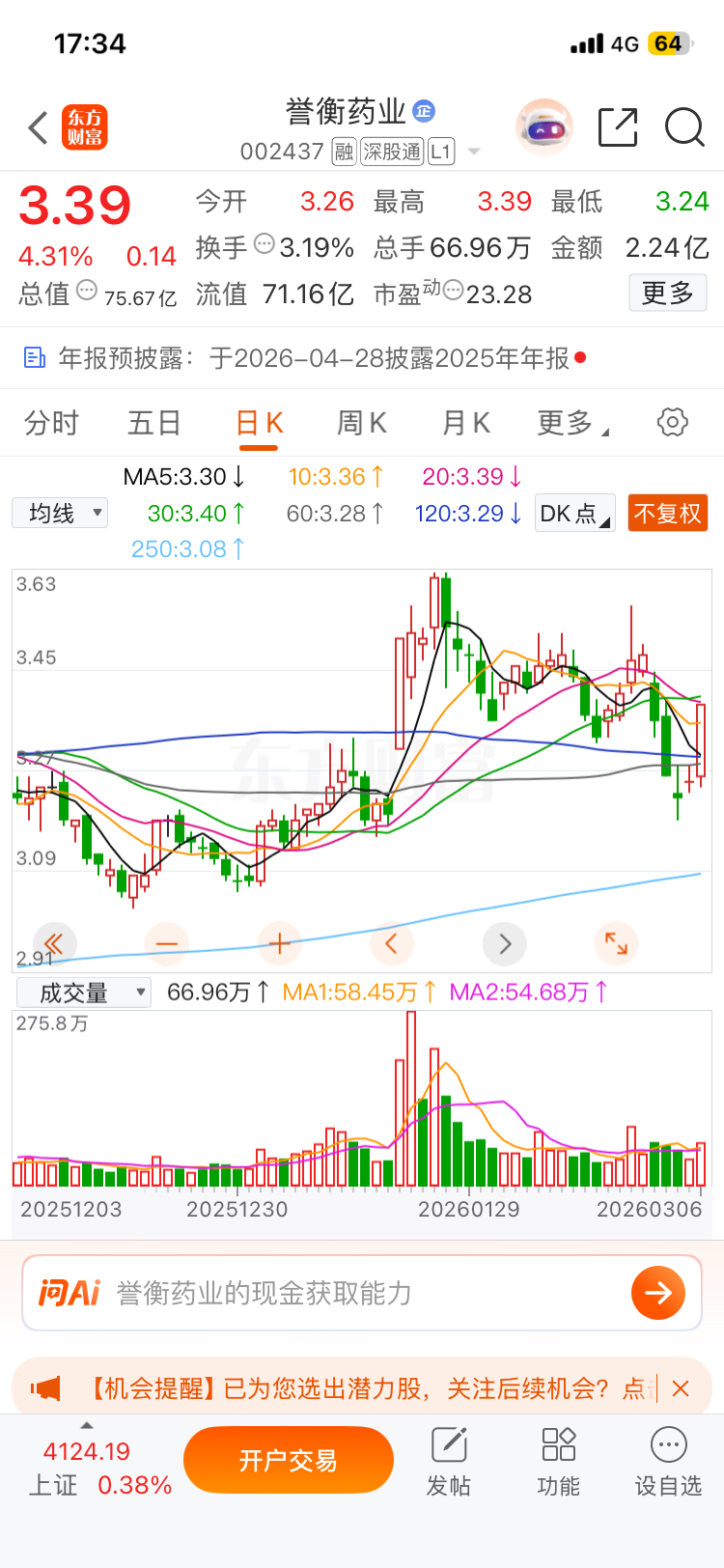Tap the volume bar chart
Viewport: 724px width, 1568px height.
point(362,1099)
